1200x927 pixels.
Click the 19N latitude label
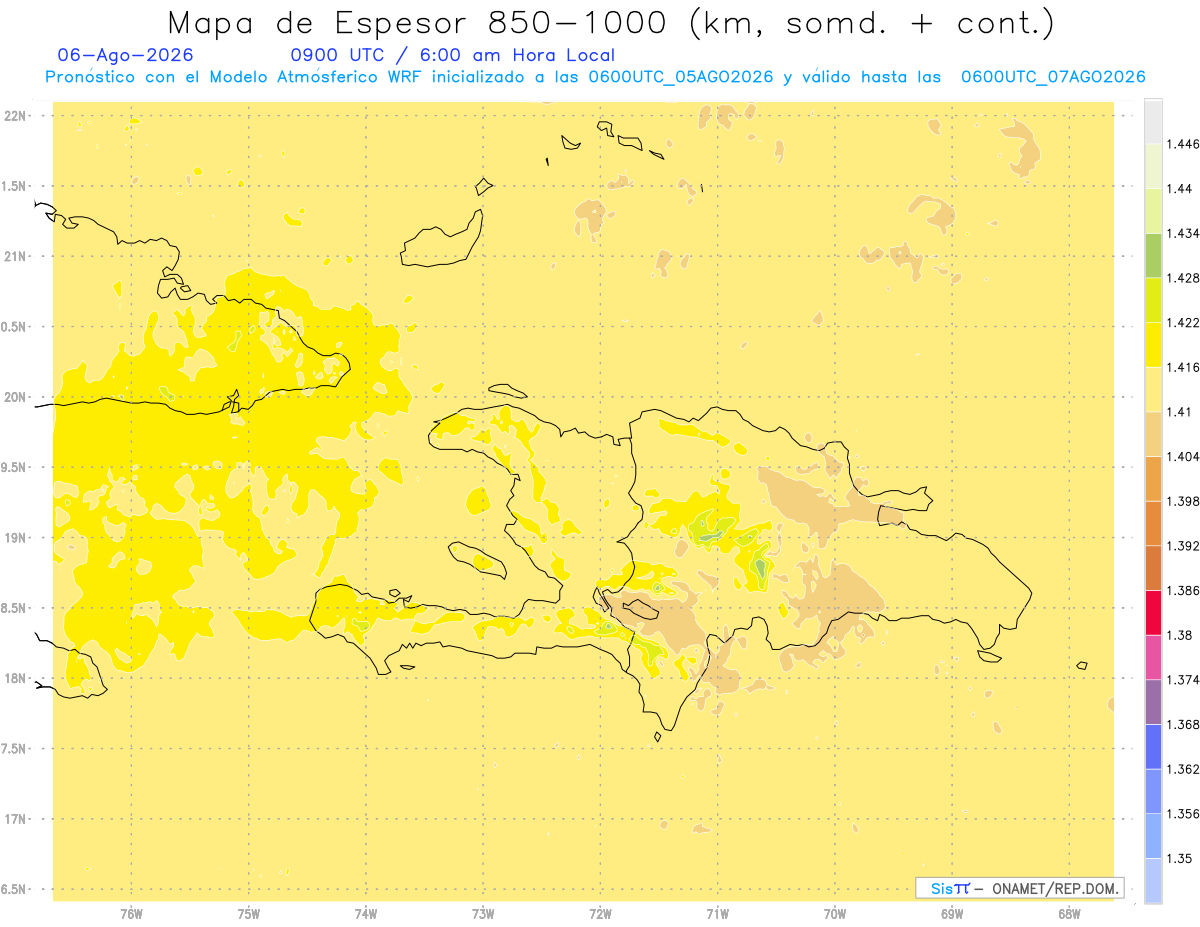(16, 538)
